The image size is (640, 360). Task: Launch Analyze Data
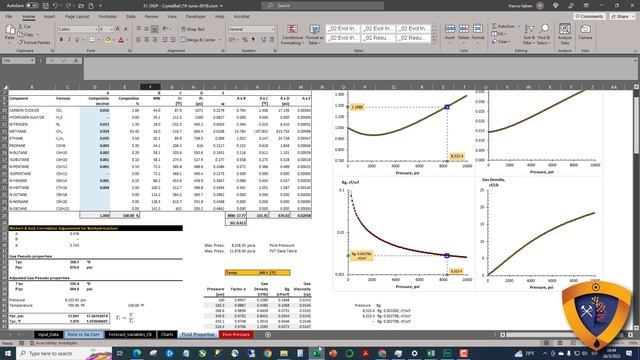coord(565,34)
